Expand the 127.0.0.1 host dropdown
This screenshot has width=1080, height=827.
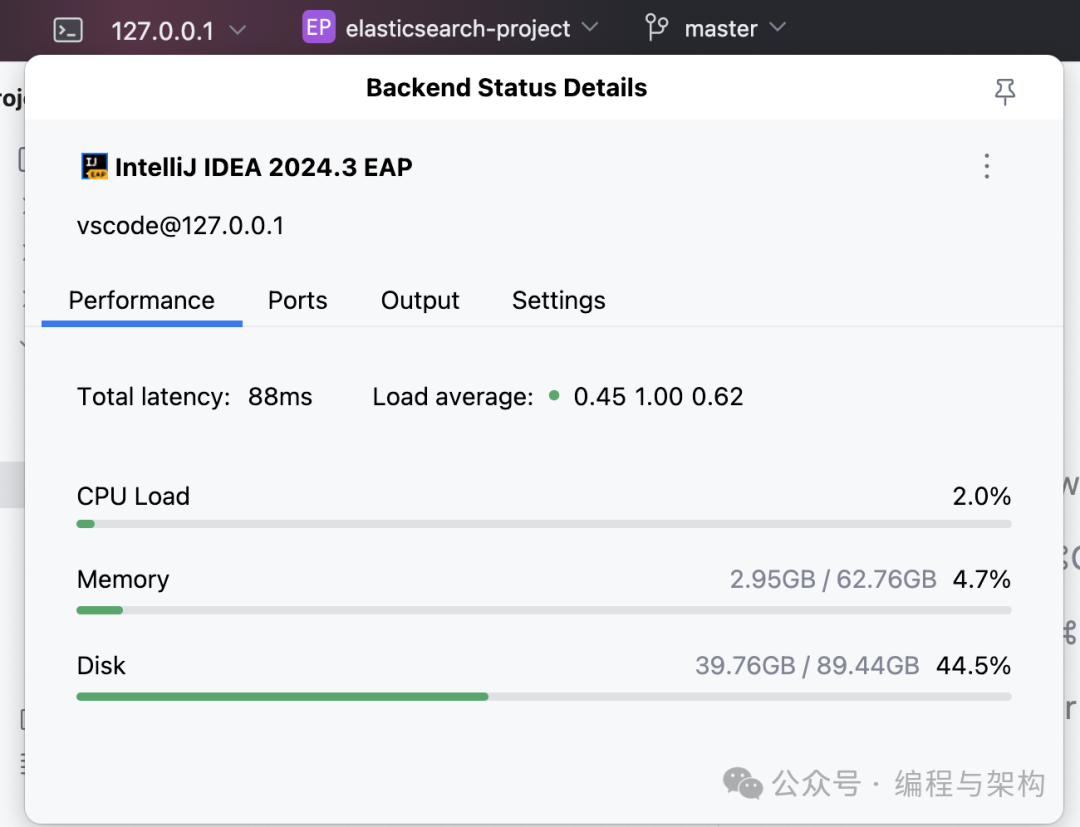[237, 29]
